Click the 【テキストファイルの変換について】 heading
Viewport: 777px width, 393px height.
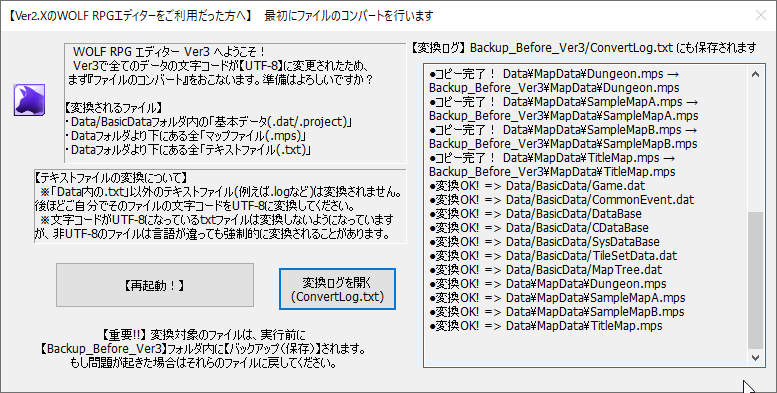(111, 177)
